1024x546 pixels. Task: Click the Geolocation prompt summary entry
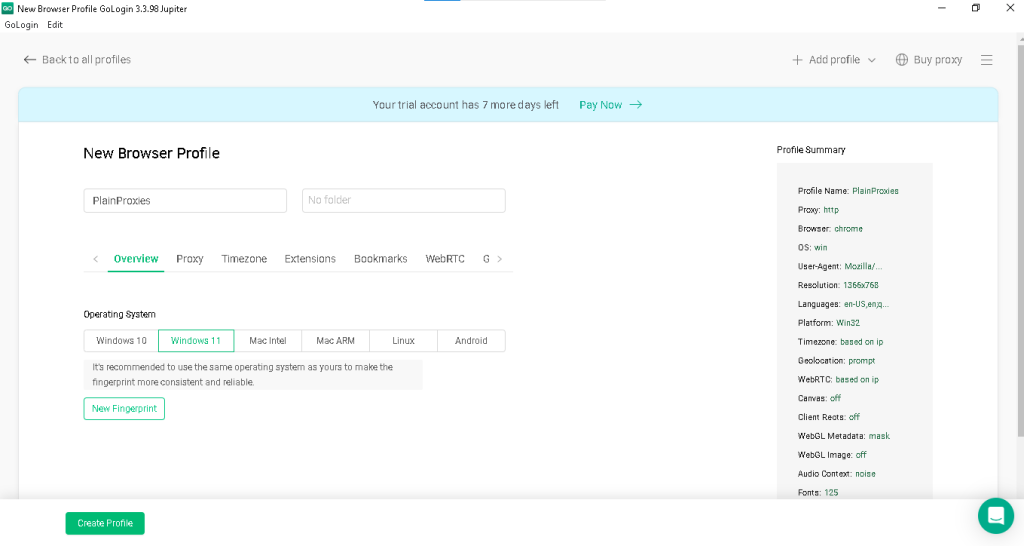(x=836, y=361)
